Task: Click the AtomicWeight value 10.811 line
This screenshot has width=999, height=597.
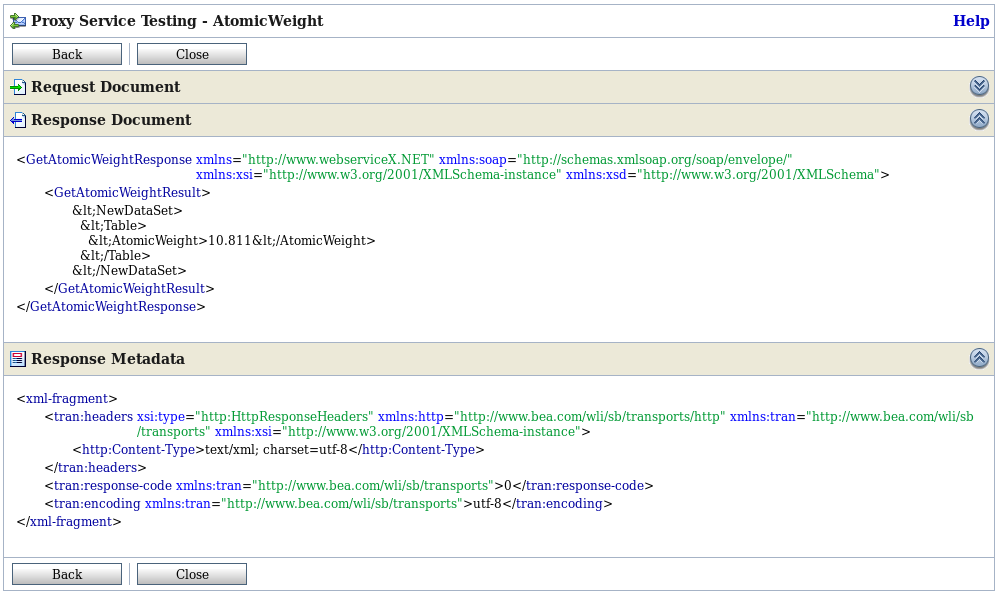Action: point(232,241)
